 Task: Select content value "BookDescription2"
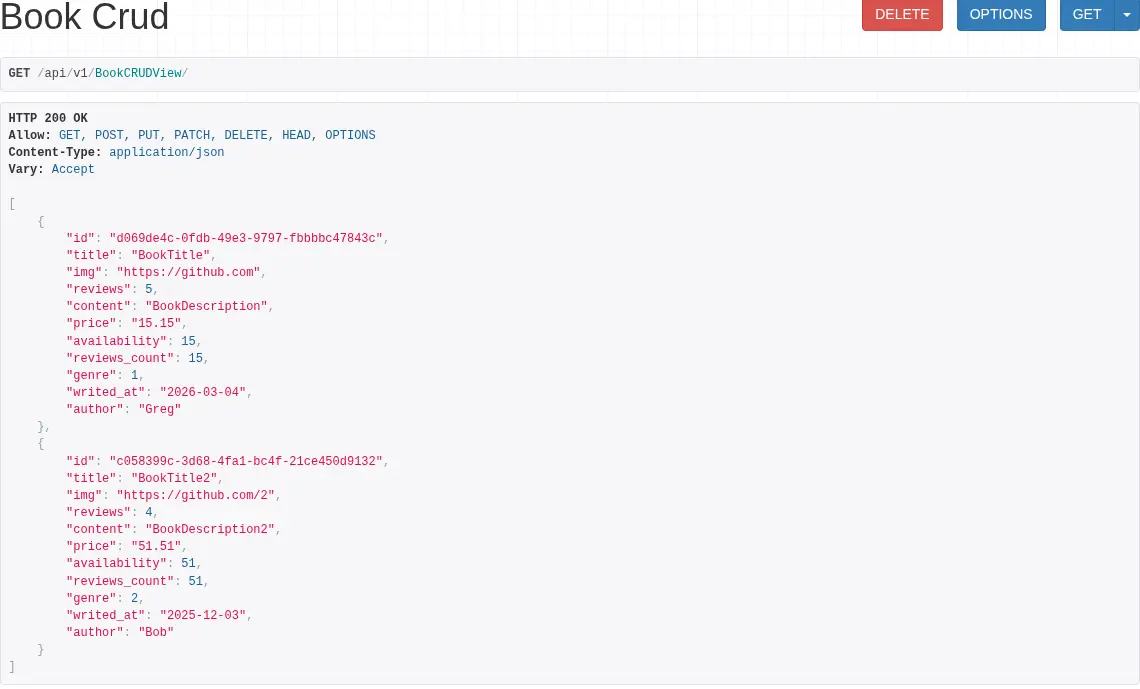coord(209,529)
